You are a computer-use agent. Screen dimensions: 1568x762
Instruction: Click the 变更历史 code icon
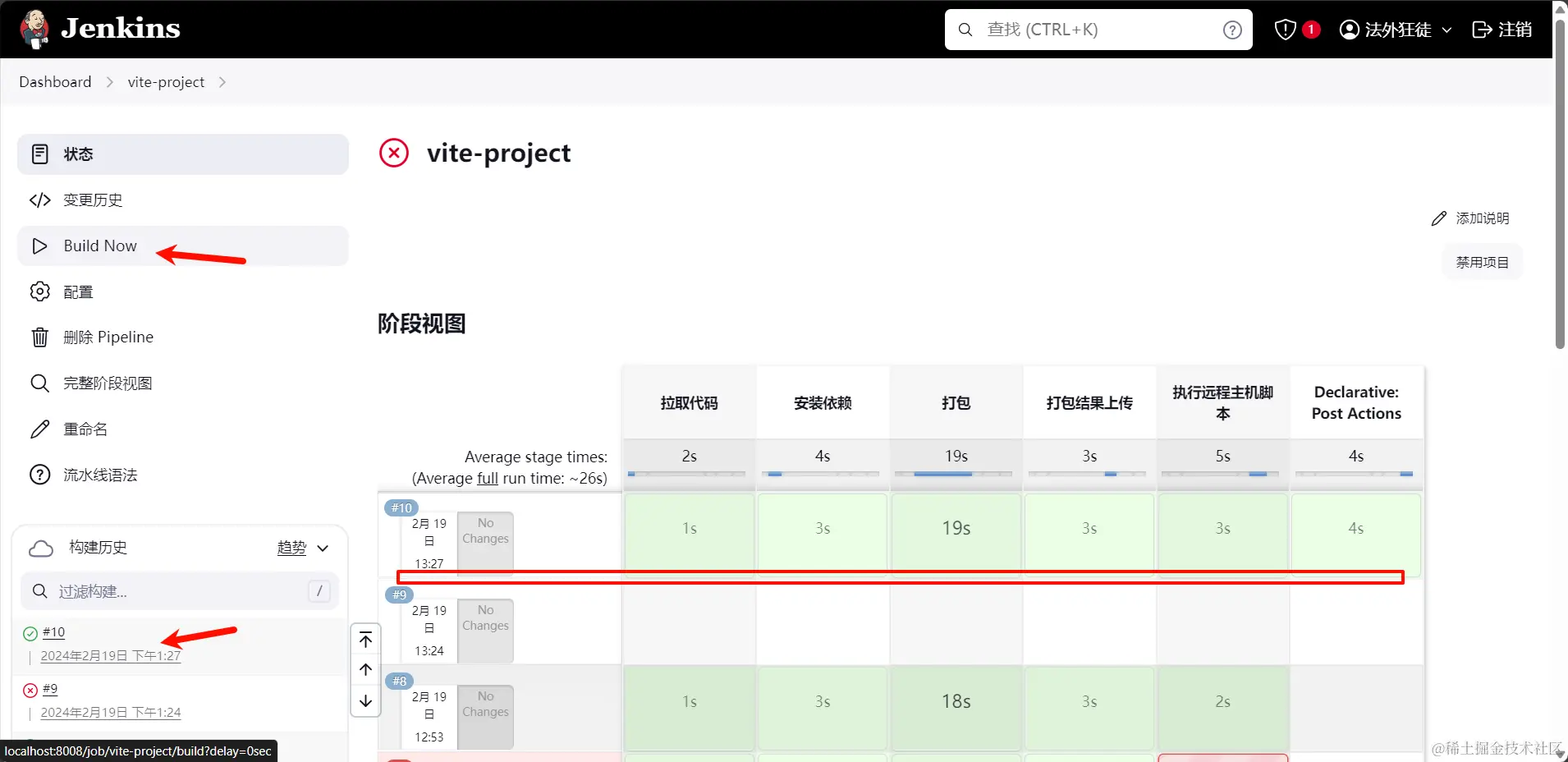coord(39,200)
